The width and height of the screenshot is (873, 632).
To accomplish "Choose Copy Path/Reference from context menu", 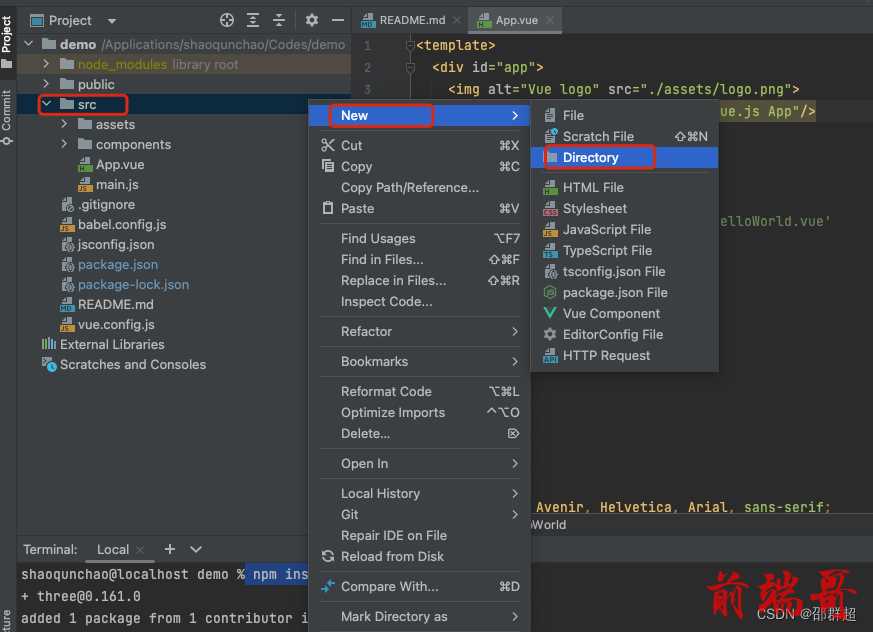I will click(x=419, y=188).
